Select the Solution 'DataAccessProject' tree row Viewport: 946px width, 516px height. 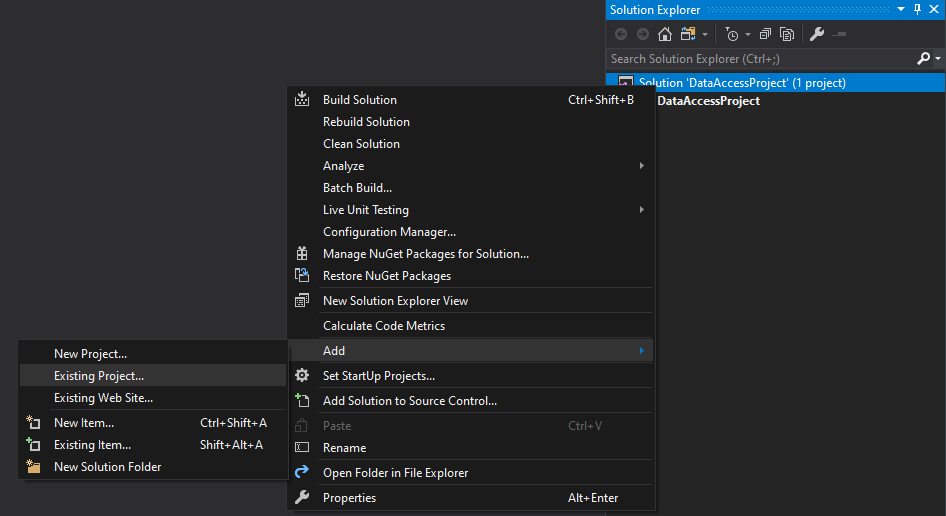[x=775, y=83]
